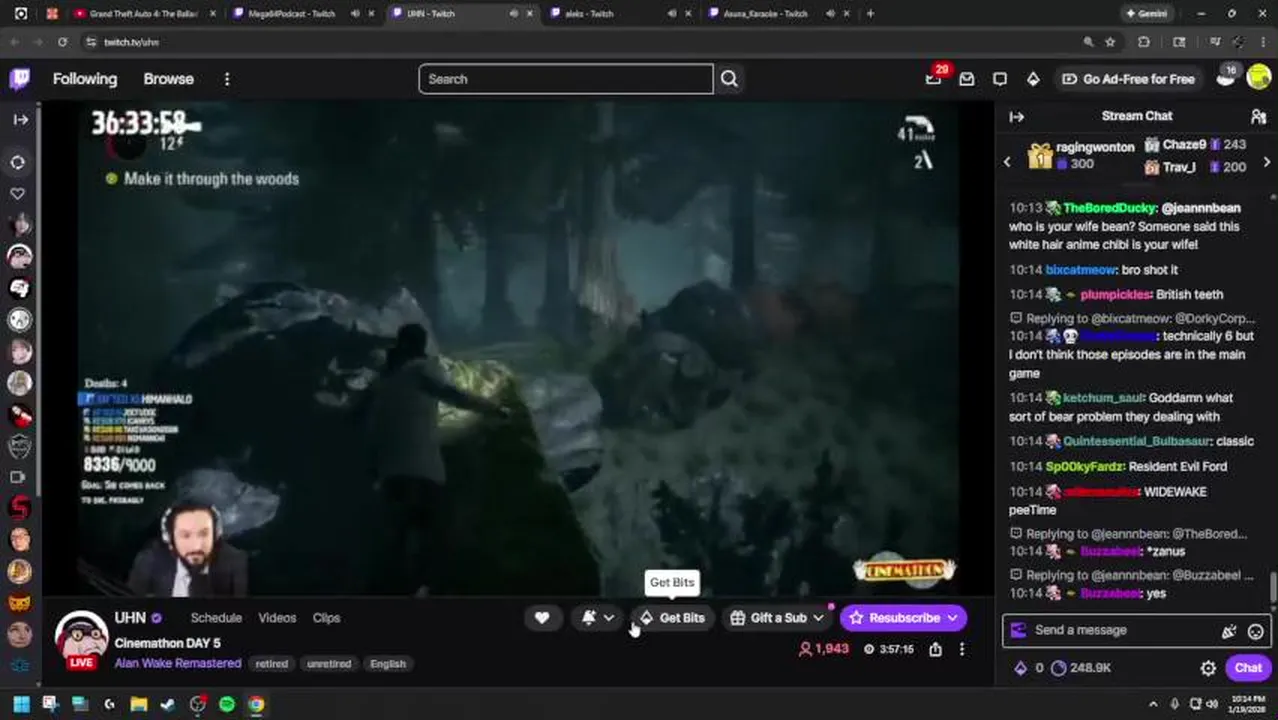This screenshot has height=720, width=1278.
Task: Click the Send a message field
Action: tap(1120, 630)
